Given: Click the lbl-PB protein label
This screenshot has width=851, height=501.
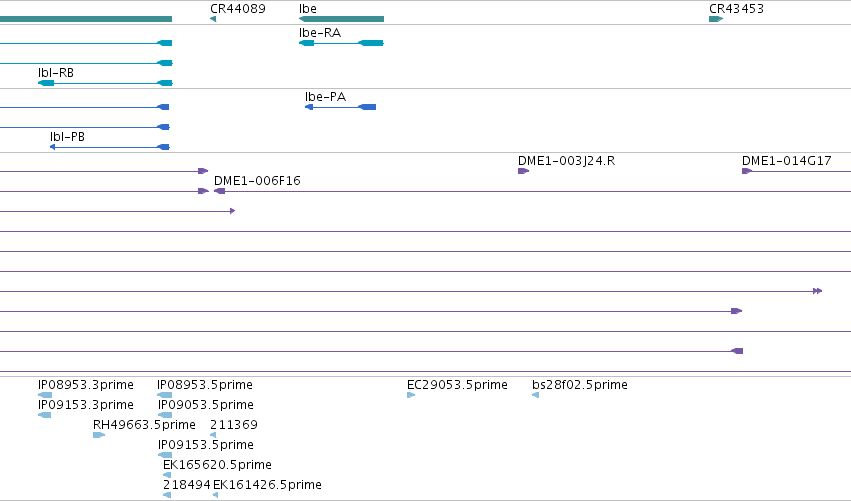Looking at the screenshot, I should 67,137.
